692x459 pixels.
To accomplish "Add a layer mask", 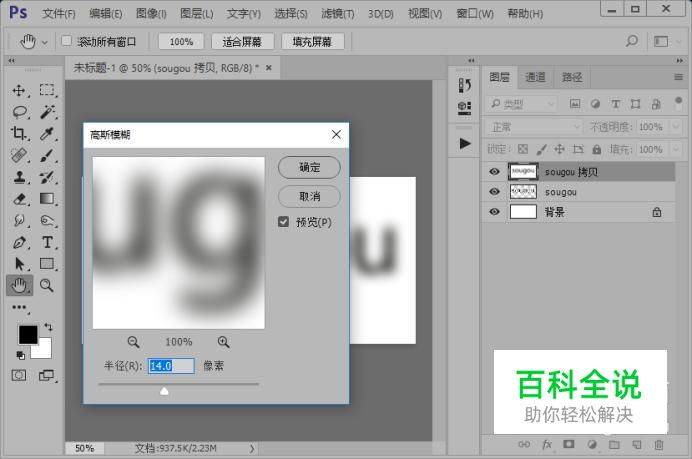I will pos(568,444).
